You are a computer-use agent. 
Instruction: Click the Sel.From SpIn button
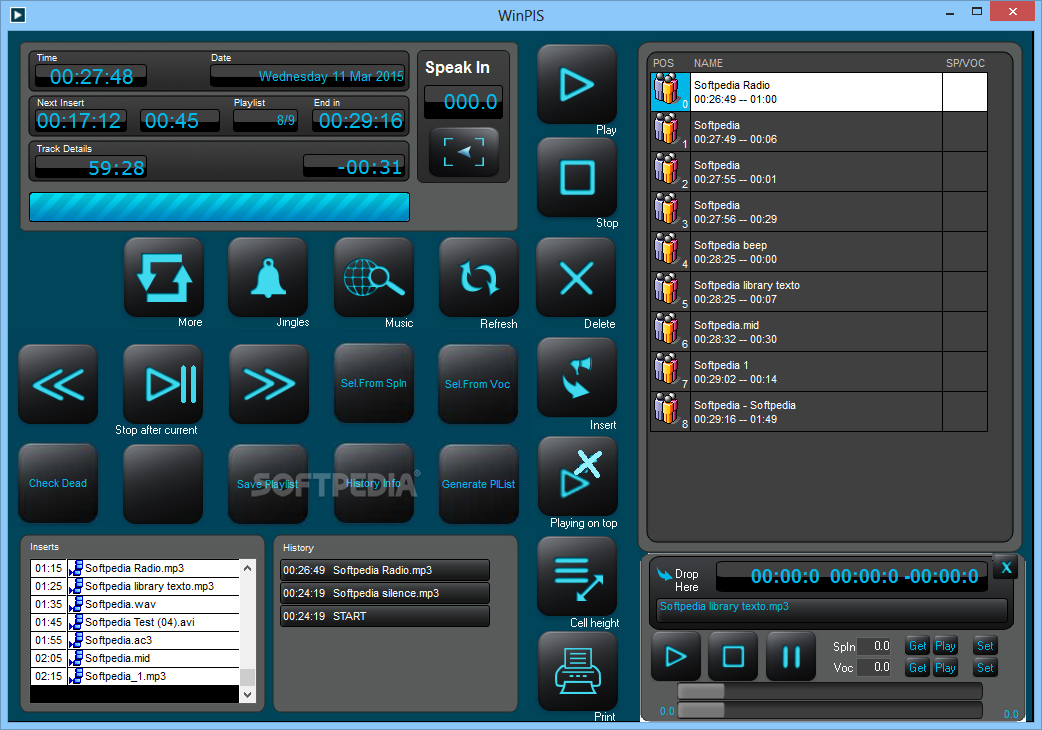pos(373,383)
